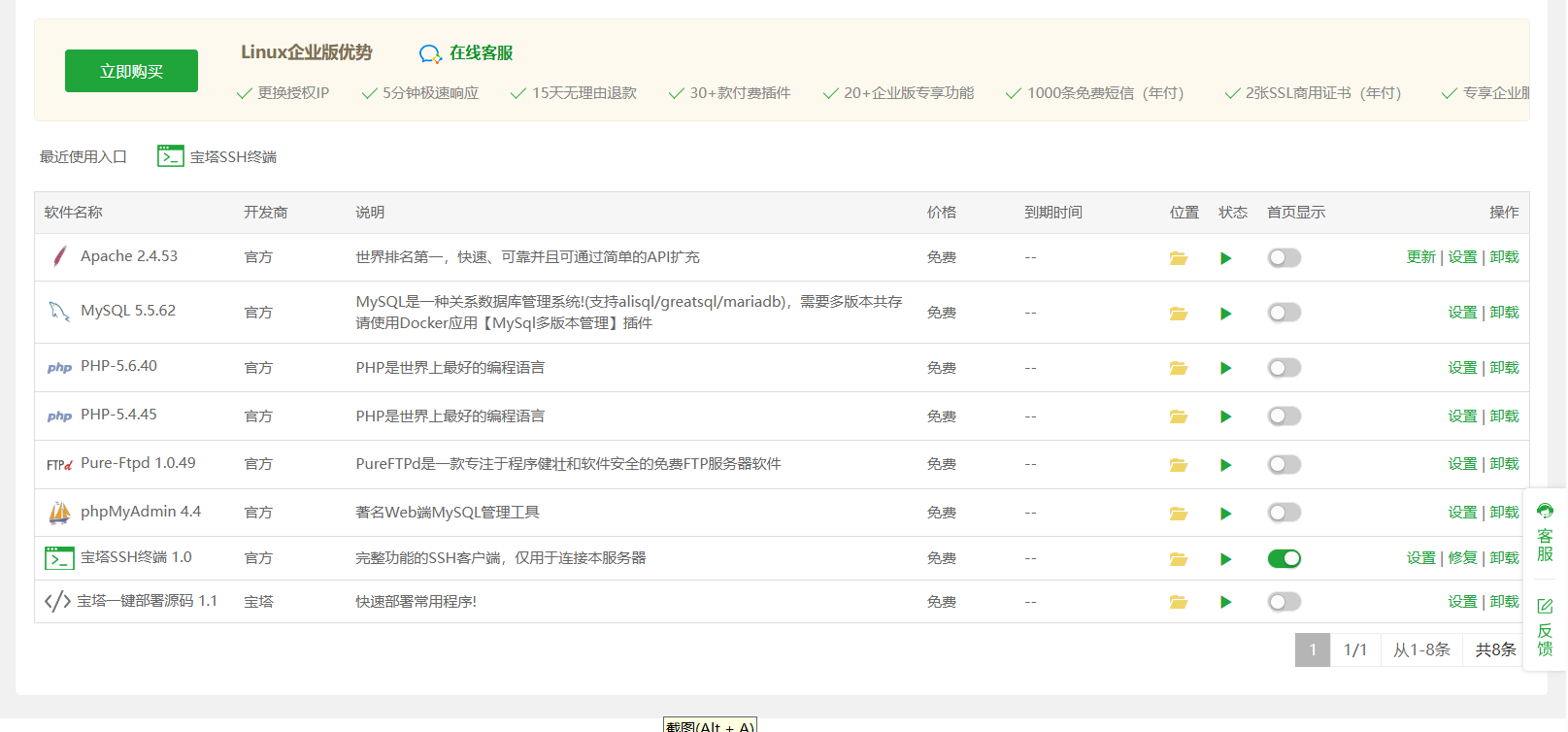Viewport: 1568px width, 732px height.
Task: Click 设置 for 宝塔SSH终端 1.0
Action: pyautogui.click(x=1420, y=558)
